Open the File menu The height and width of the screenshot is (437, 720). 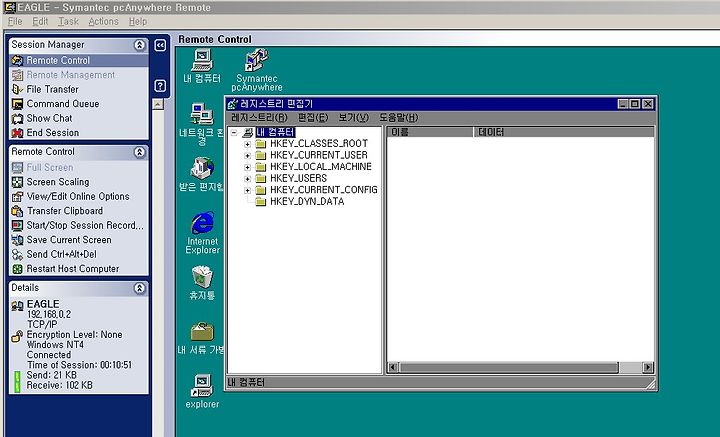point(15,22)
